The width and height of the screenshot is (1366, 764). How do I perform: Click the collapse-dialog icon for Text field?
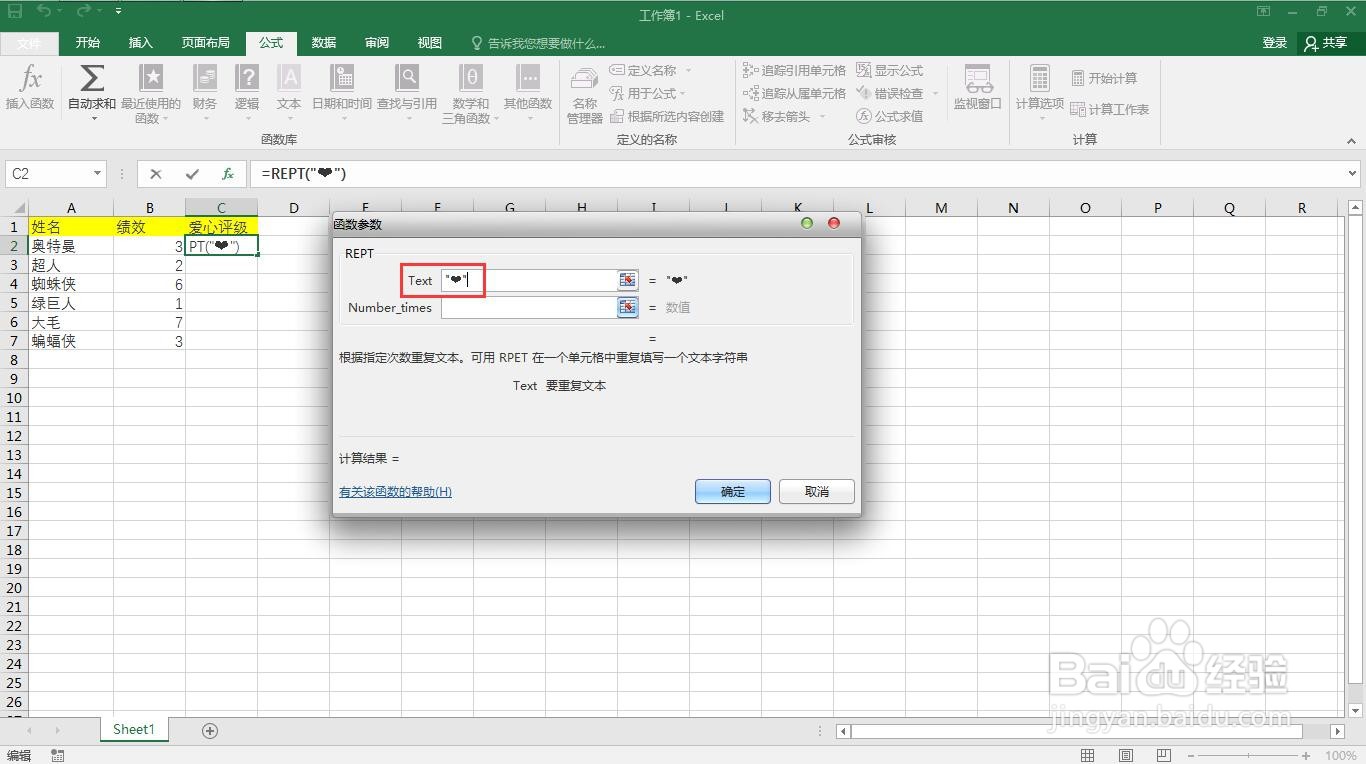[x=627, y=280]
